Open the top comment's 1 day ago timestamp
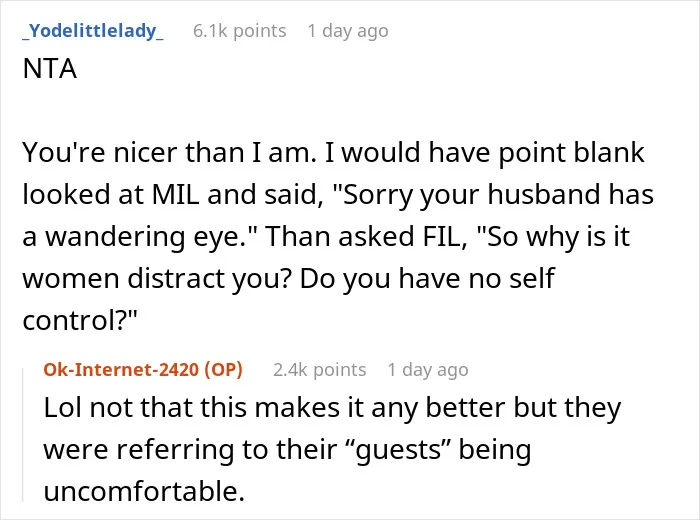This screenshot has width=700, height=520. (348, 31)
